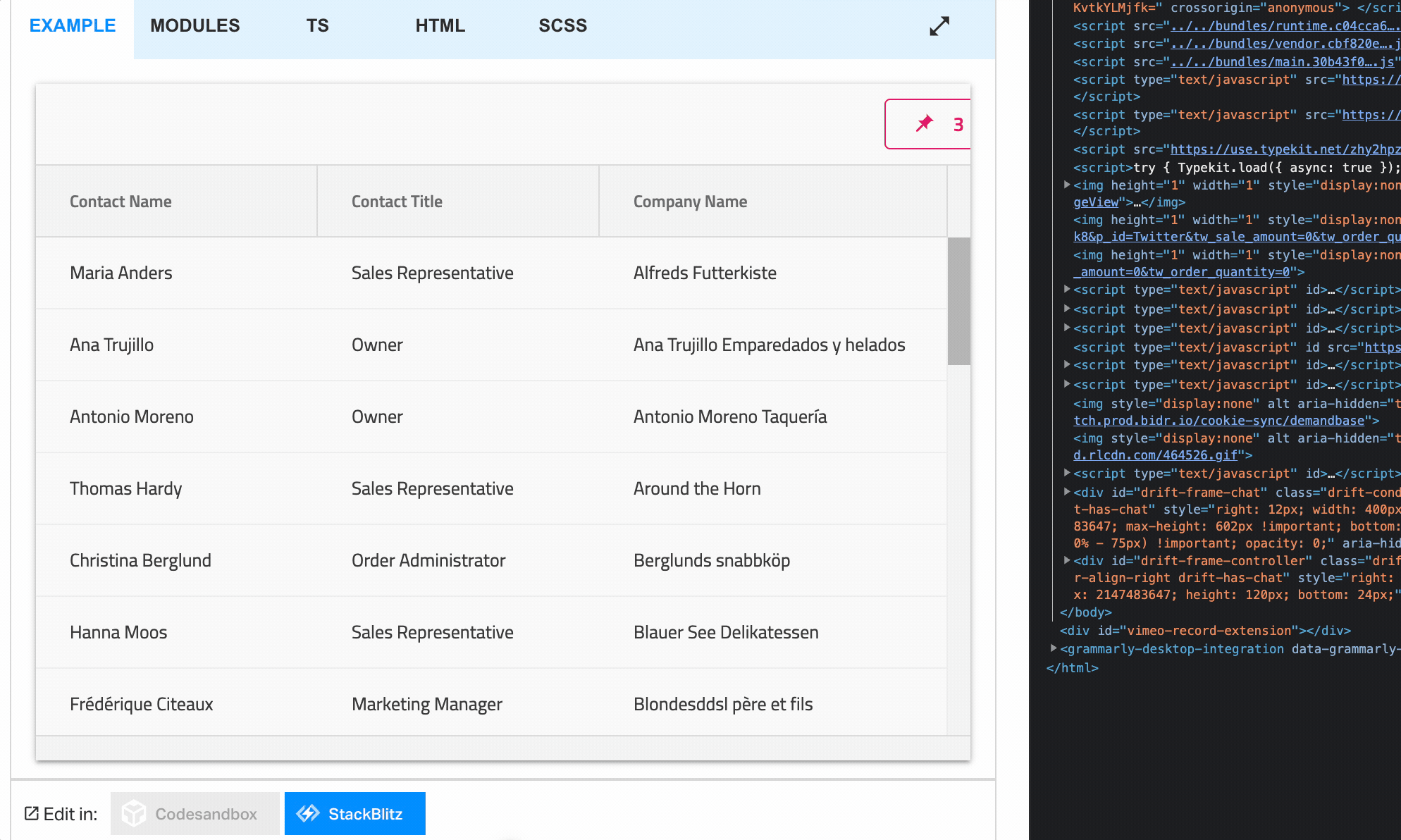Click the StackBlitz lightning bolt icon
This screenshot has height=840, width=1401.
pos(308,813)
